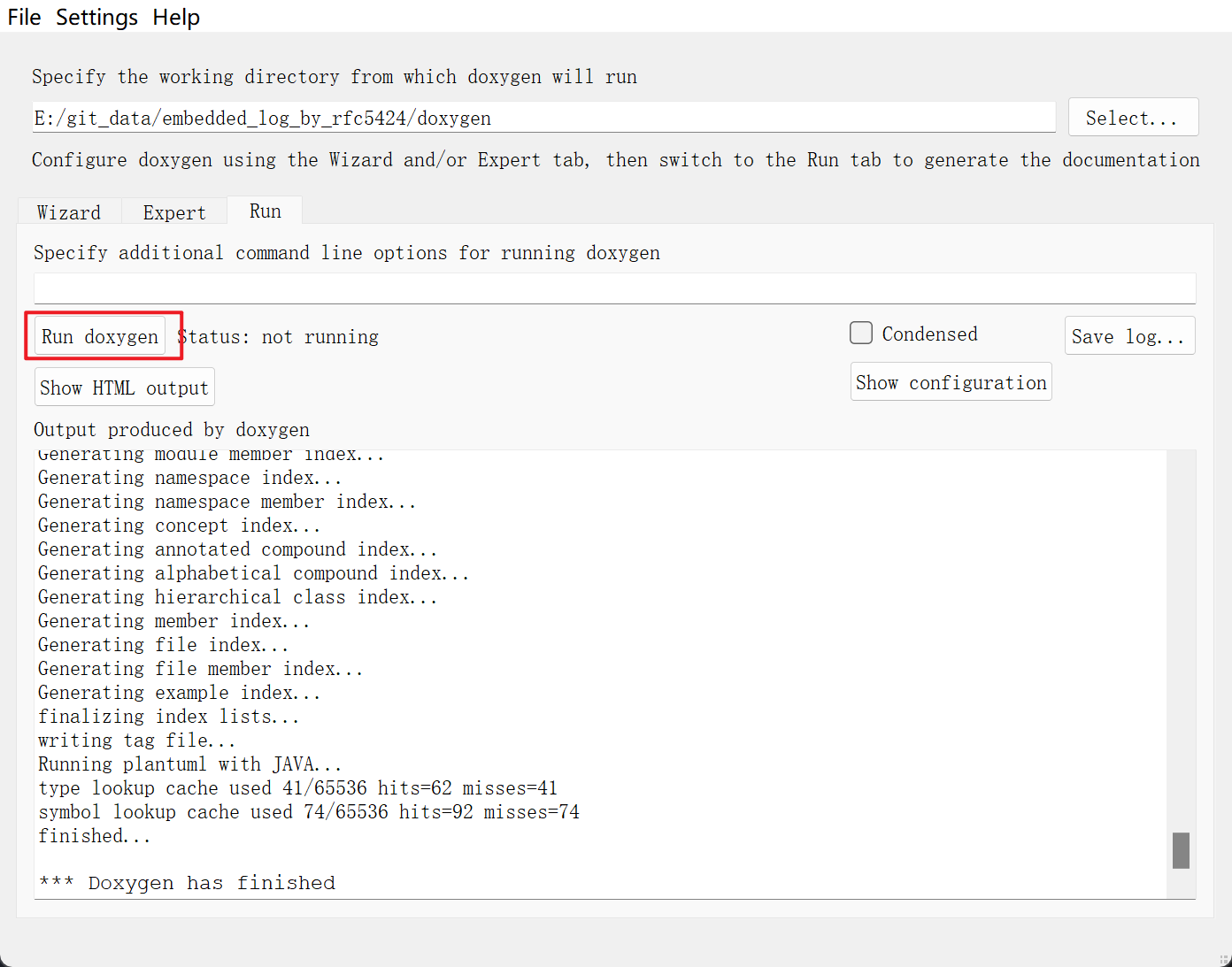
Task: Click the Select... button for working directory
Action: pyautogui.click(x=1133, y=118)
